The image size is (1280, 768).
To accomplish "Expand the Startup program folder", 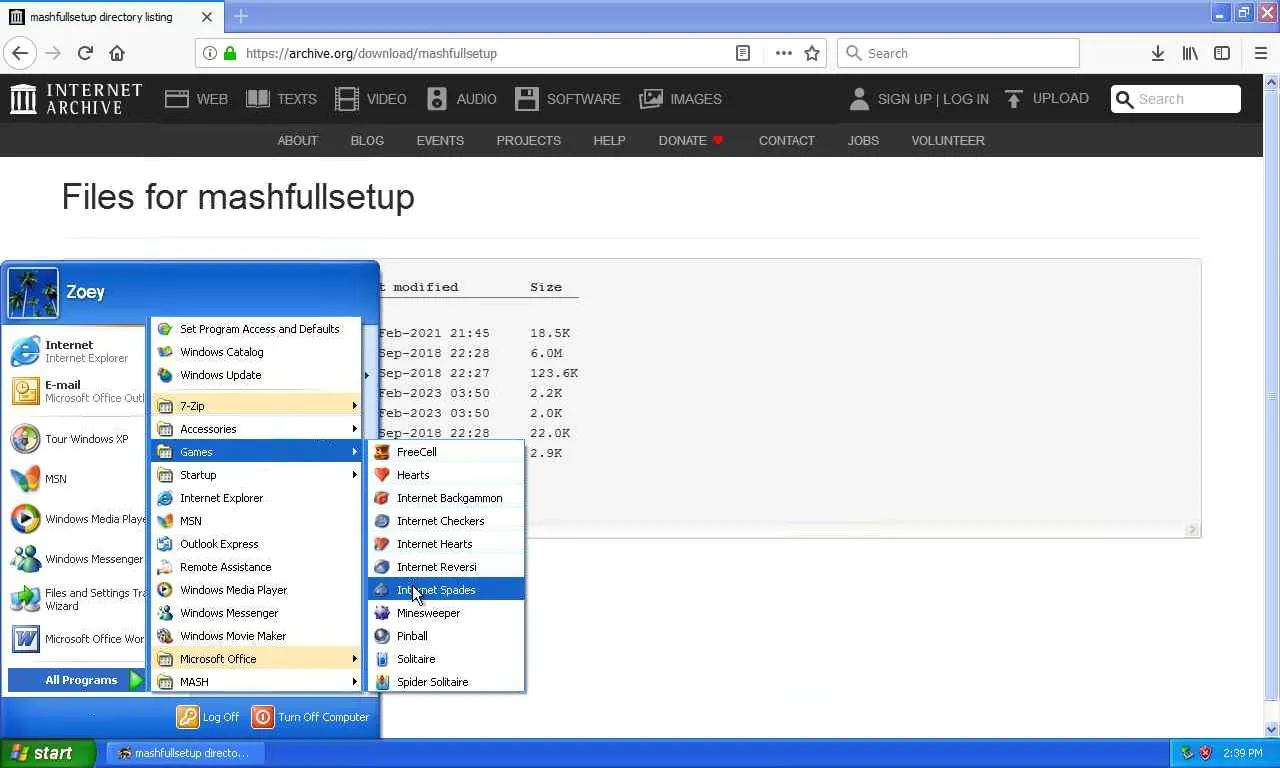I will [x=256, y=475].
